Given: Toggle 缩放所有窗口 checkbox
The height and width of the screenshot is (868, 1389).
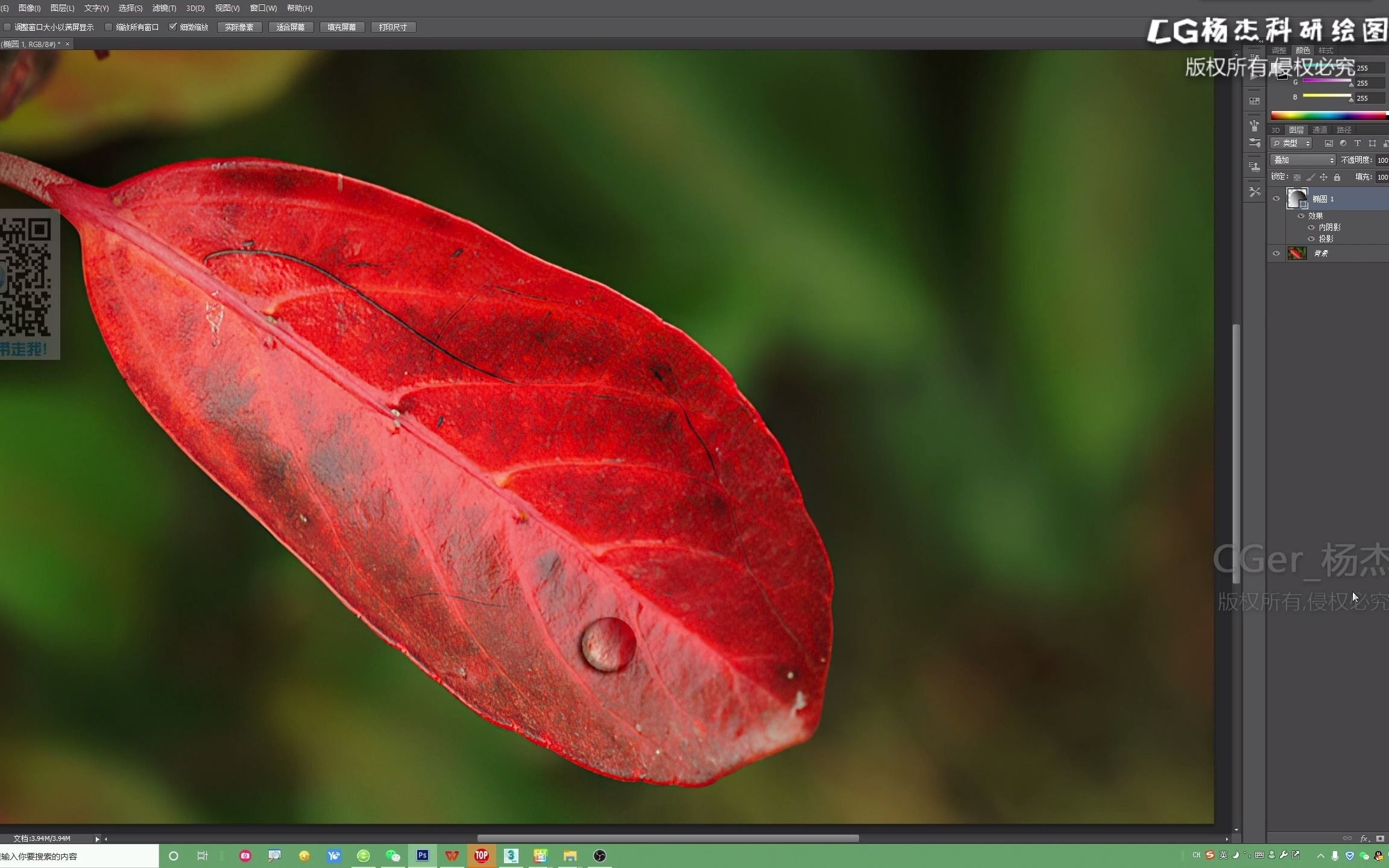Looking at the screenshot, I should 109,27.
